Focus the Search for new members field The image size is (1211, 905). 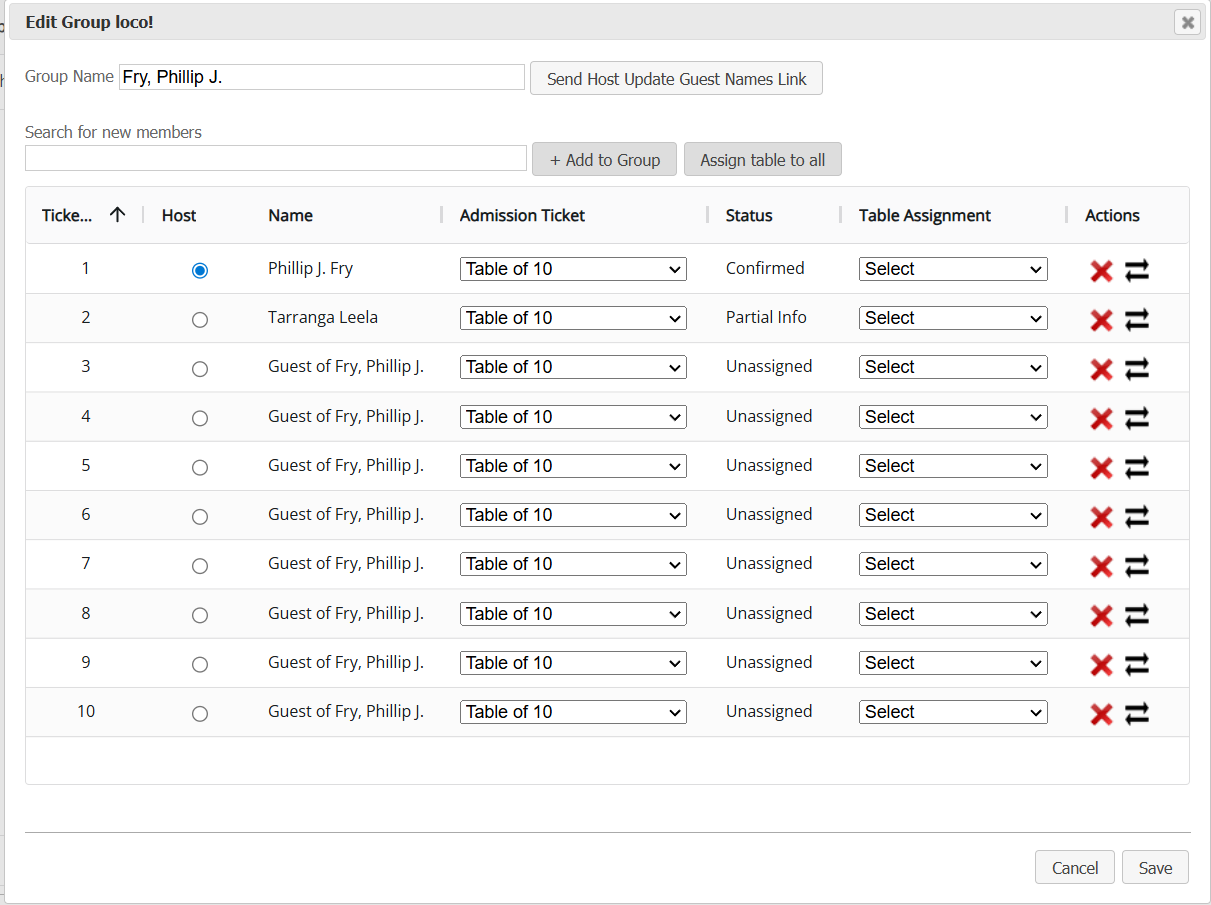(275, 158)
